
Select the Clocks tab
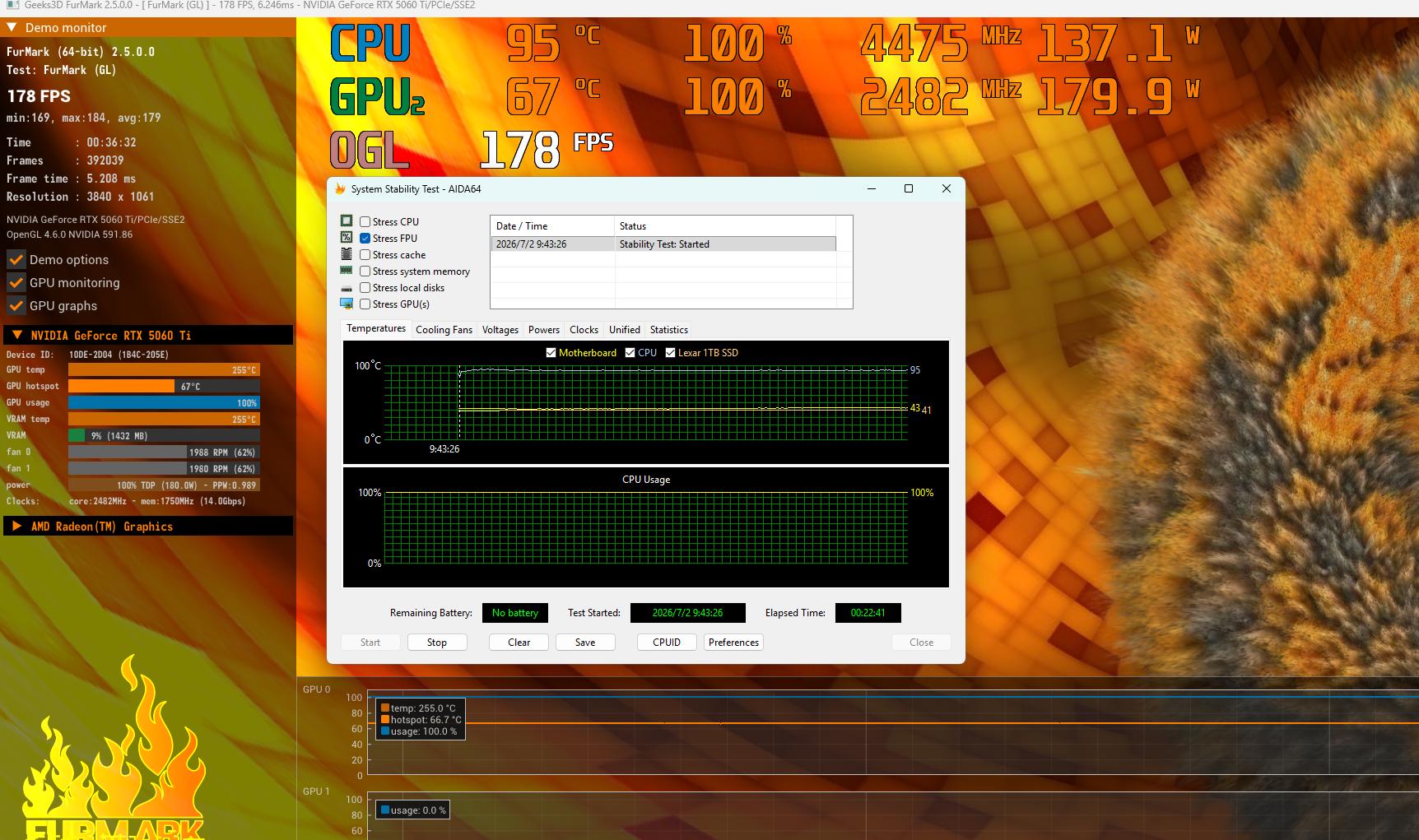[x=584, y=330]
